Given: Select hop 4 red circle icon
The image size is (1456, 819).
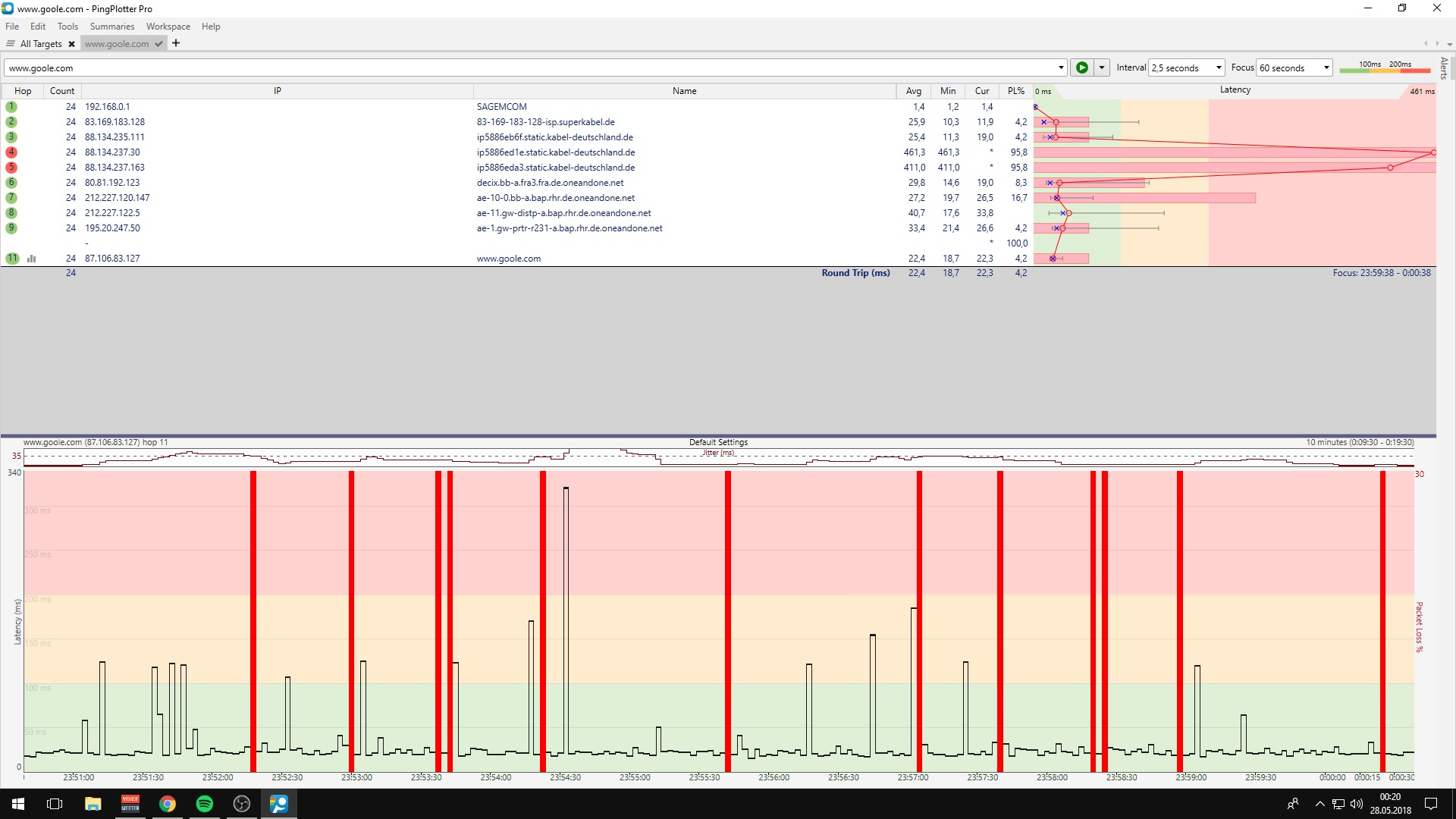Looking at the screenshot, I should tap(11, 152).
